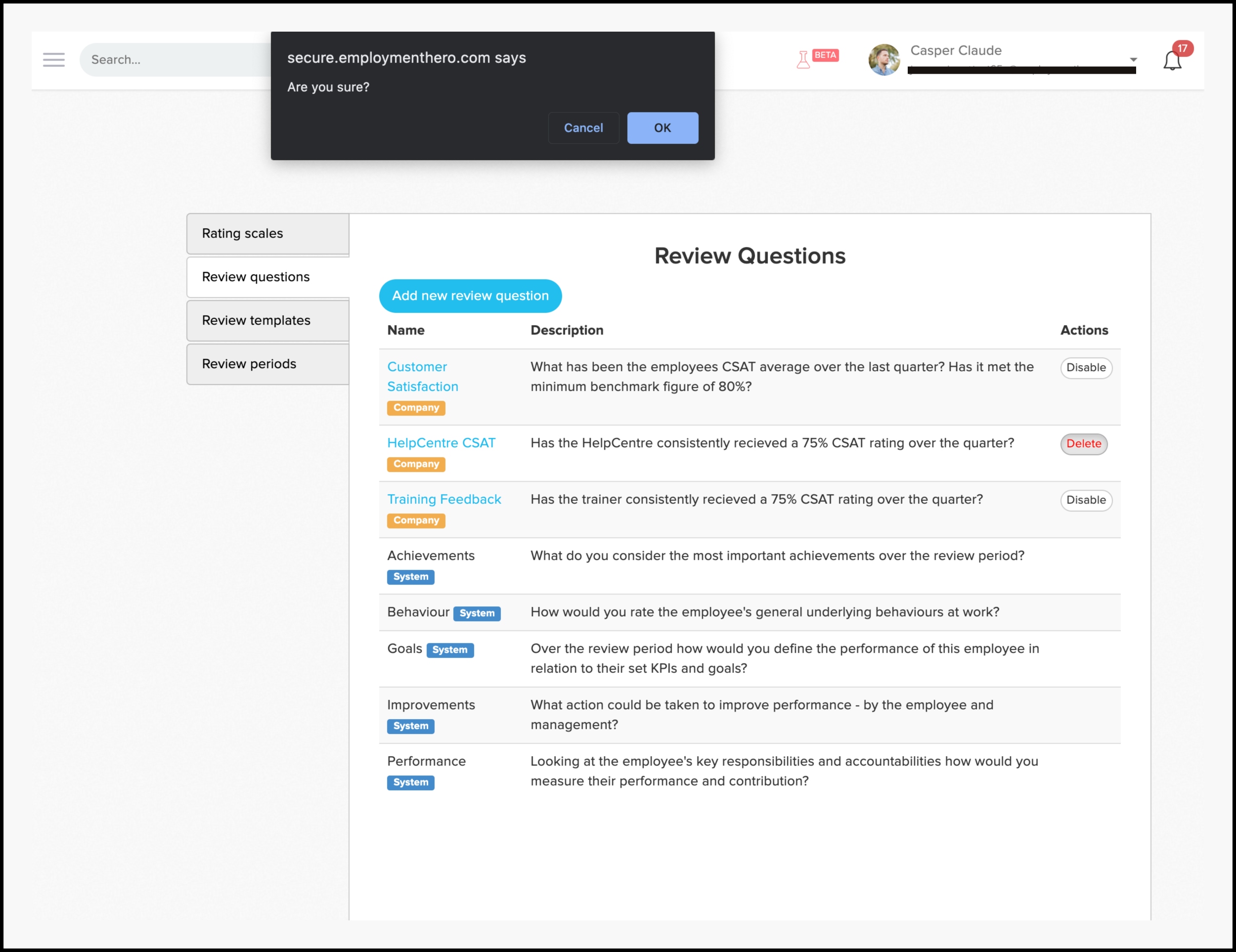1236x952 pixels.
Task: Disable the Customer Satisfaction question
Action: point(1086,368)
